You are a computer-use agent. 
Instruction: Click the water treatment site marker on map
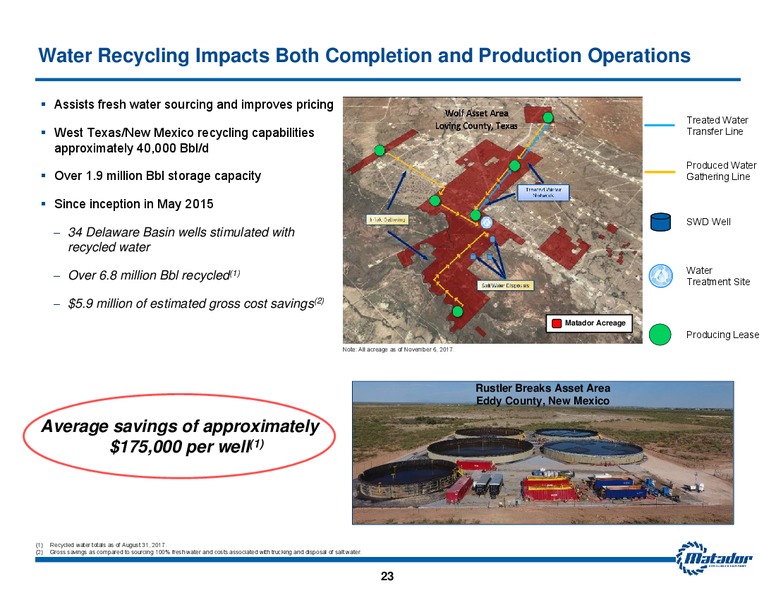click(487, 222)
